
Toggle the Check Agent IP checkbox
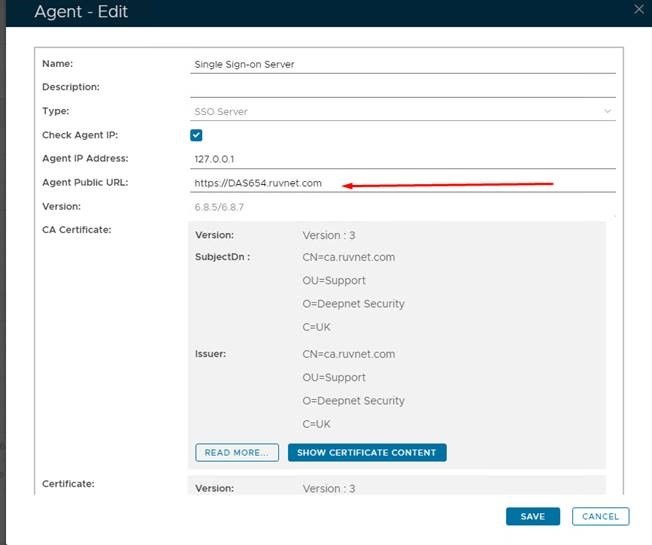[x=196, y=135]
